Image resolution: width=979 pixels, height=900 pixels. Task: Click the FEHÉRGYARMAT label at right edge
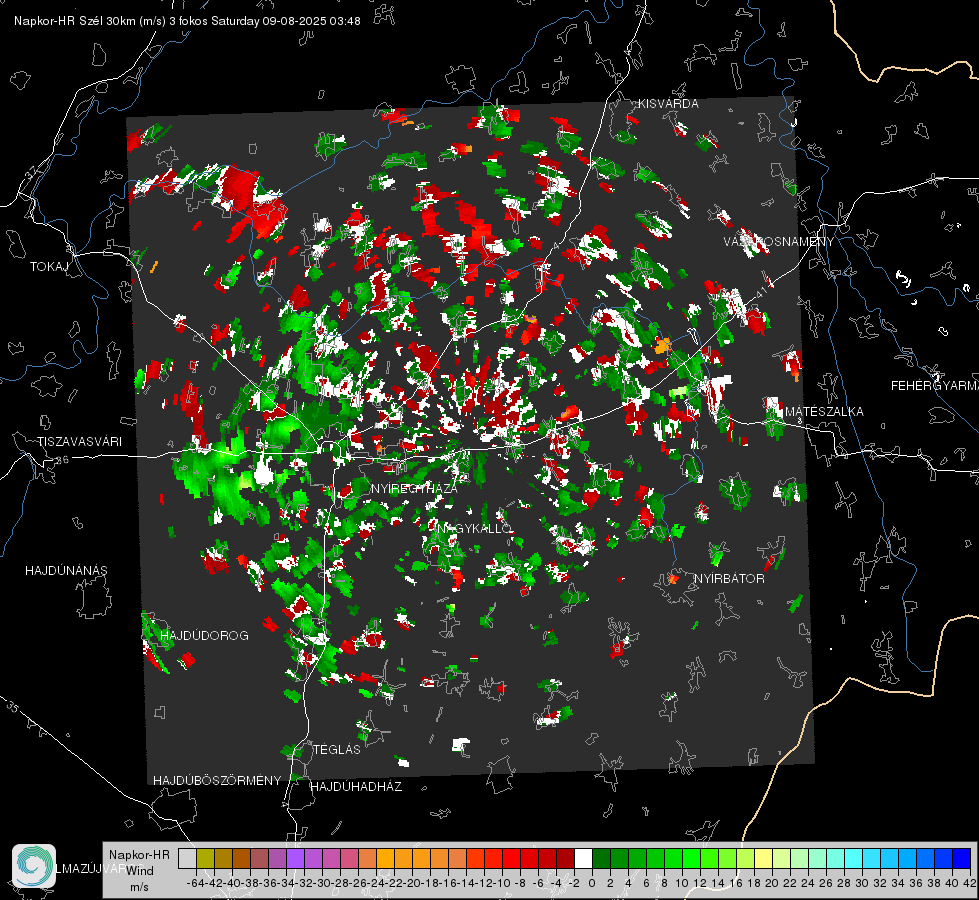tap(935, 385)
